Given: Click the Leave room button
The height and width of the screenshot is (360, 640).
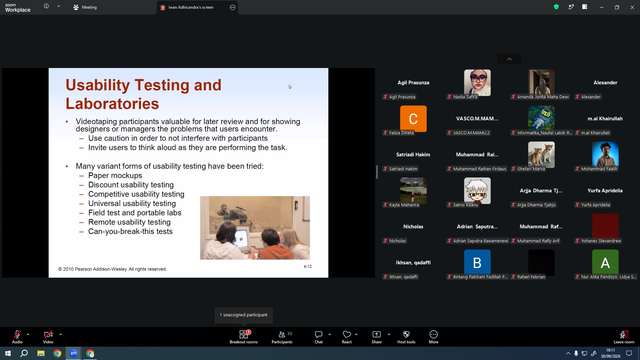Looking at the screenshot, I should coord(624,337).
